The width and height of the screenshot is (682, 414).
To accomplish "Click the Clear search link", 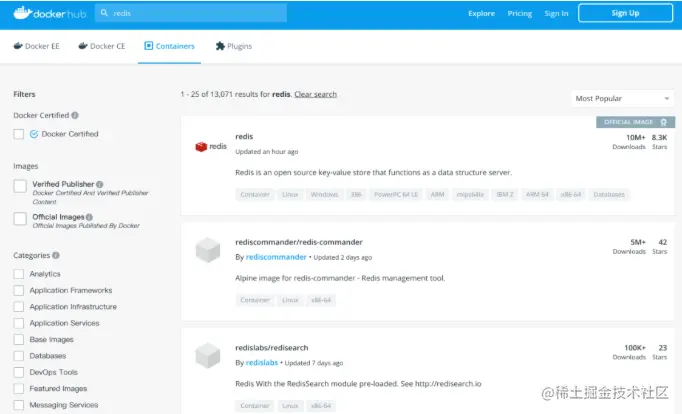I will click(315, 94).
